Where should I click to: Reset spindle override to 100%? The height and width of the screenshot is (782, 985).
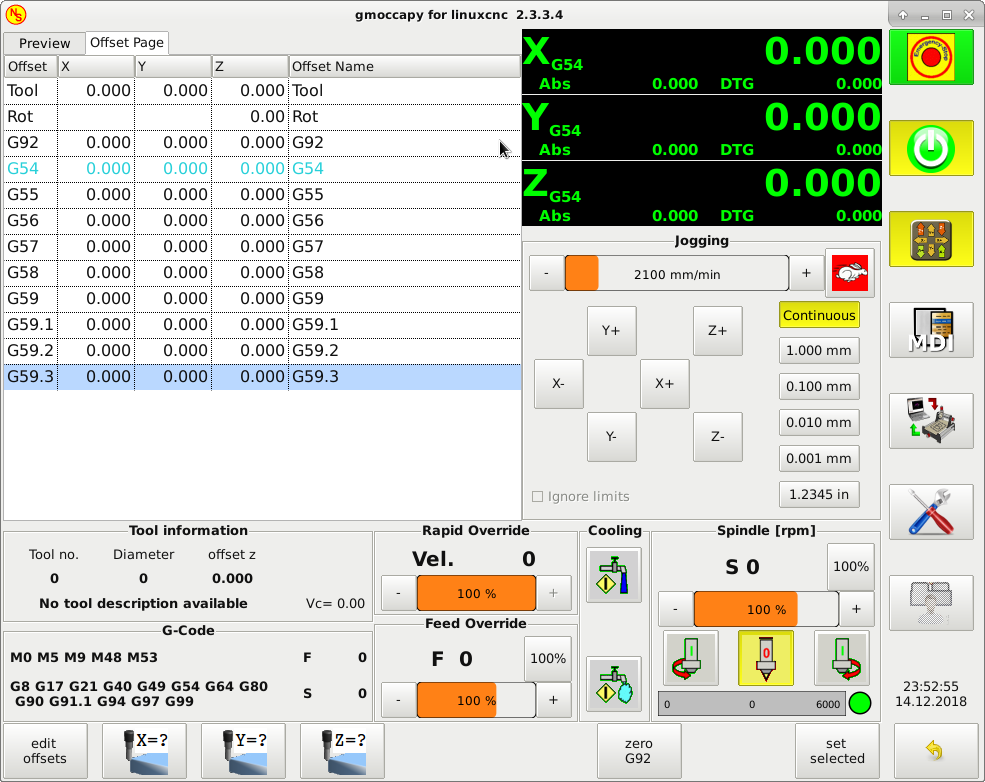(x=851, y=567)
